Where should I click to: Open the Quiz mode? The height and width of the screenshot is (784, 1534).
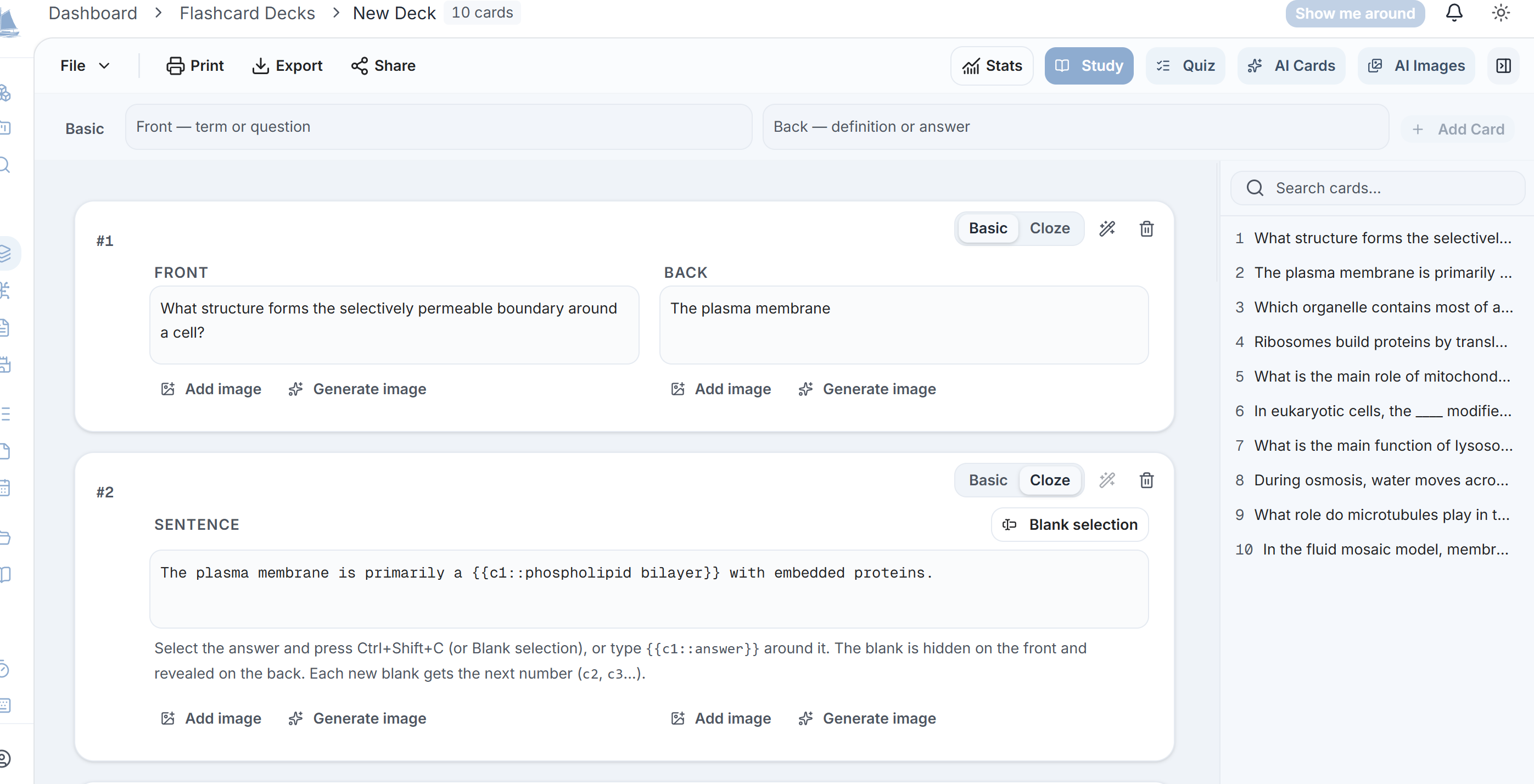pyautogui.click(x=1185, y=65)
